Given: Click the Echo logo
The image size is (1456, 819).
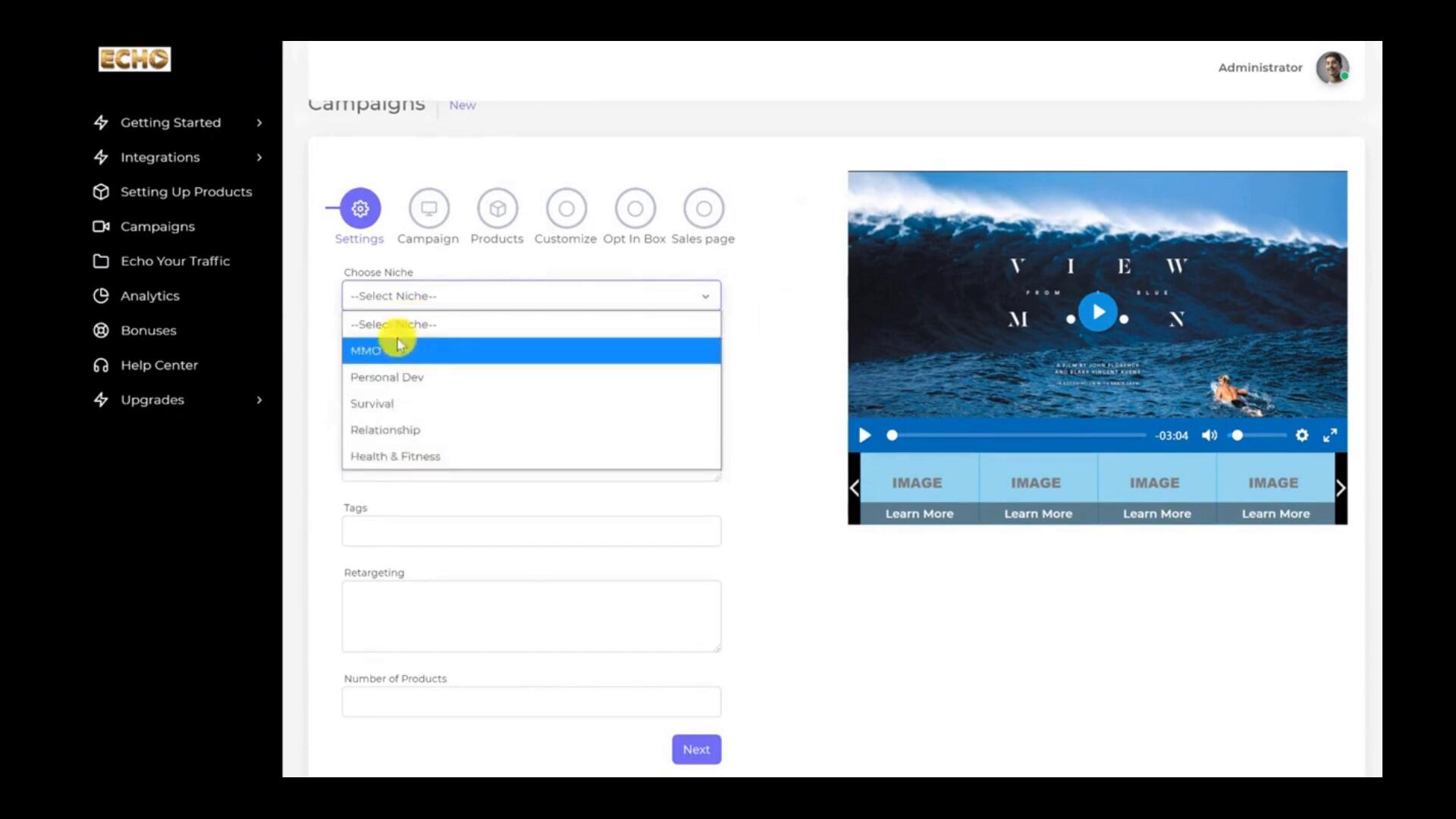Looking at the screenshot, I should [134, 59].
